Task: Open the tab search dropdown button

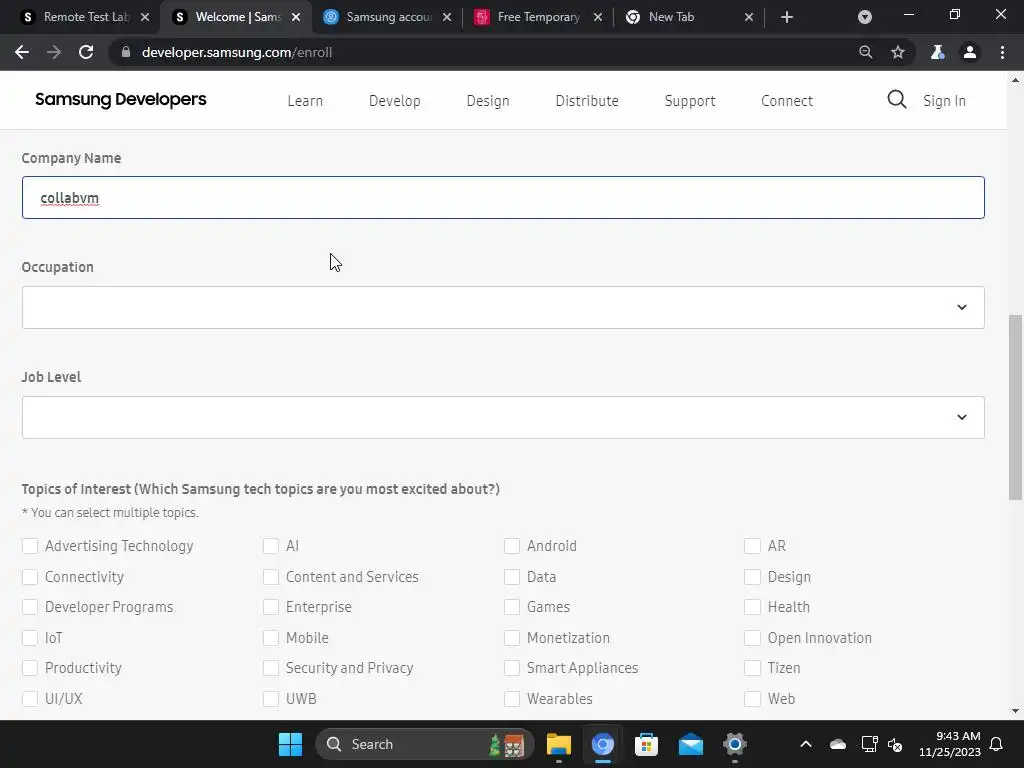Action: [x=865, y=17]
